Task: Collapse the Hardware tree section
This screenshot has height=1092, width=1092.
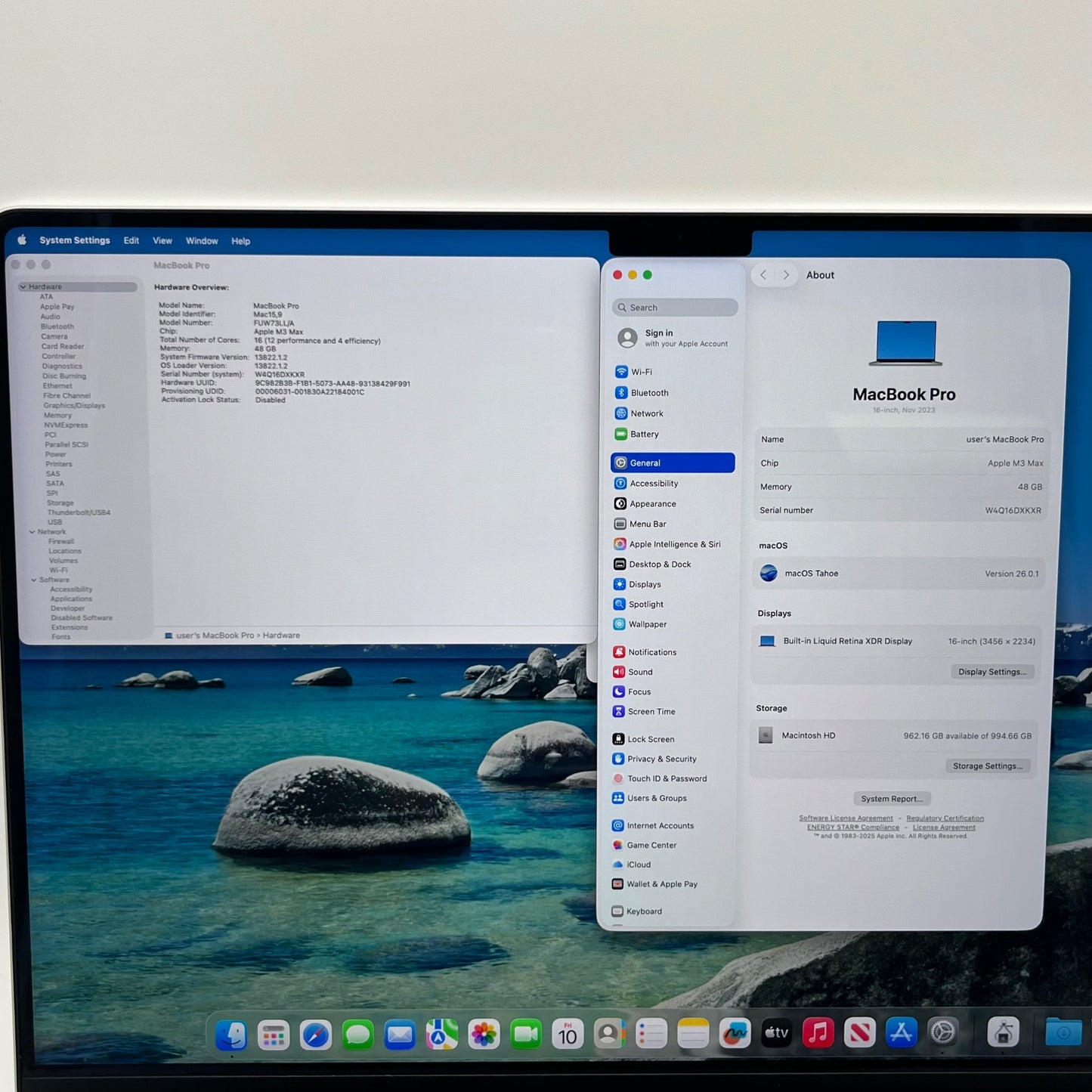Action: coord(23,287)
